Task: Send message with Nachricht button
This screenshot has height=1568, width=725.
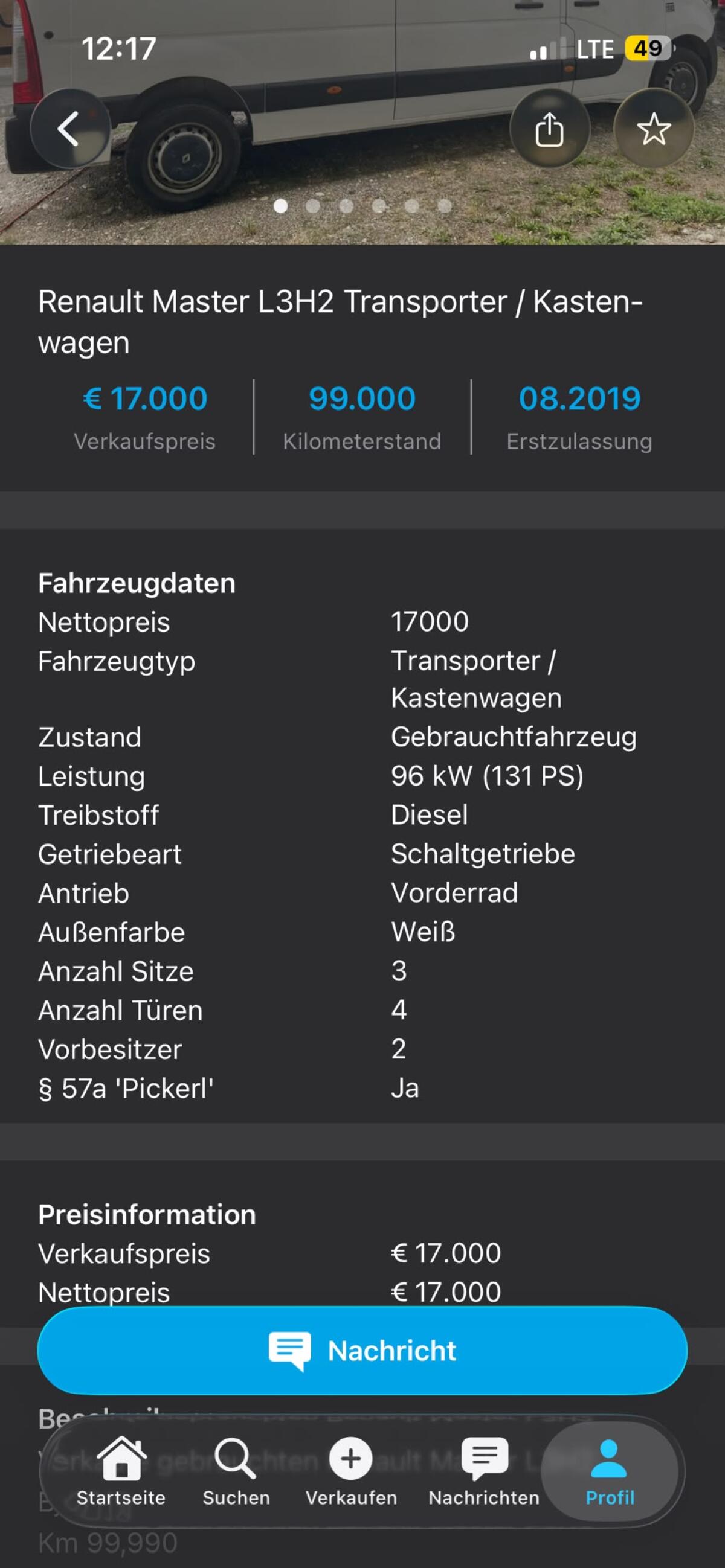Action: (362, 1350)
